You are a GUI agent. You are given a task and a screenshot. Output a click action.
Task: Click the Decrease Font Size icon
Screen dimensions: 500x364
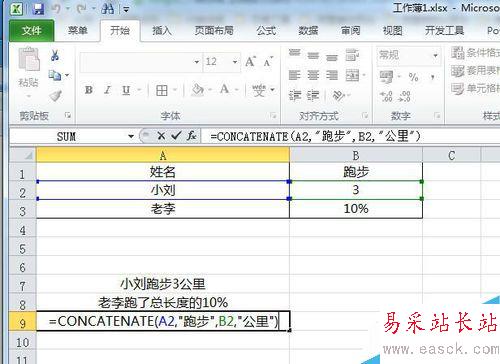[x=268, y=62]
